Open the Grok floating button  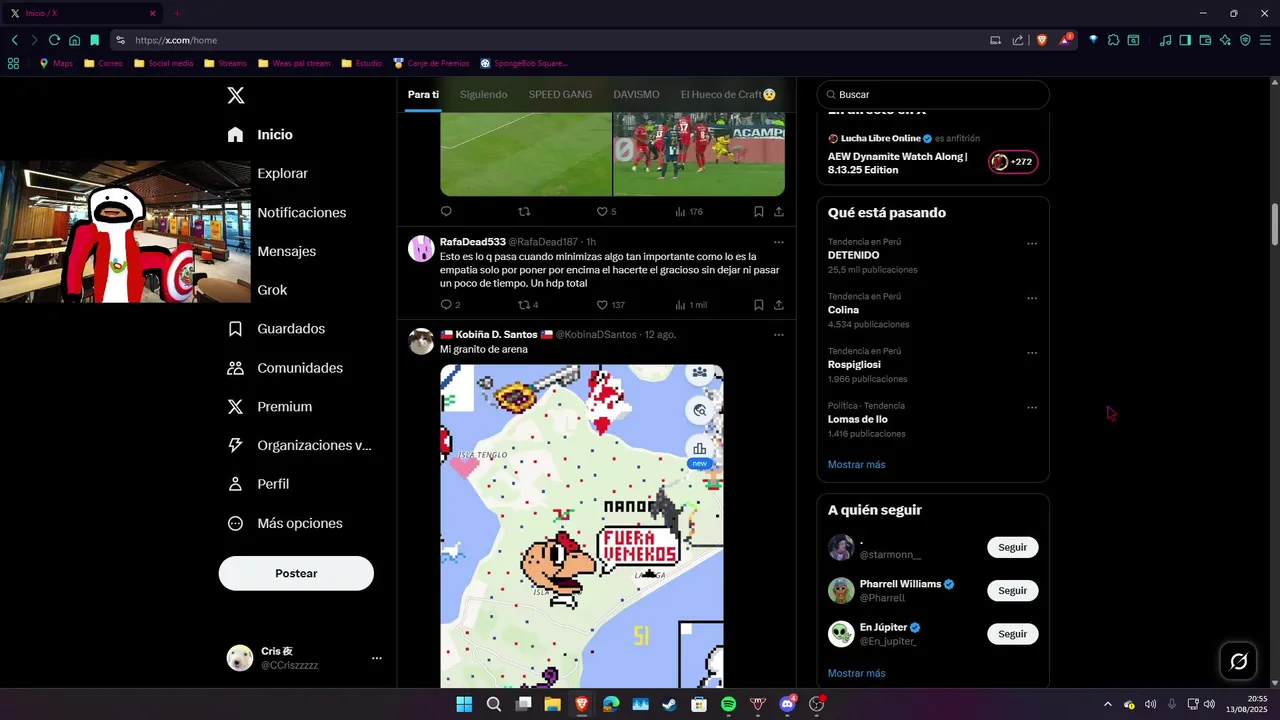pos(1238,661)
